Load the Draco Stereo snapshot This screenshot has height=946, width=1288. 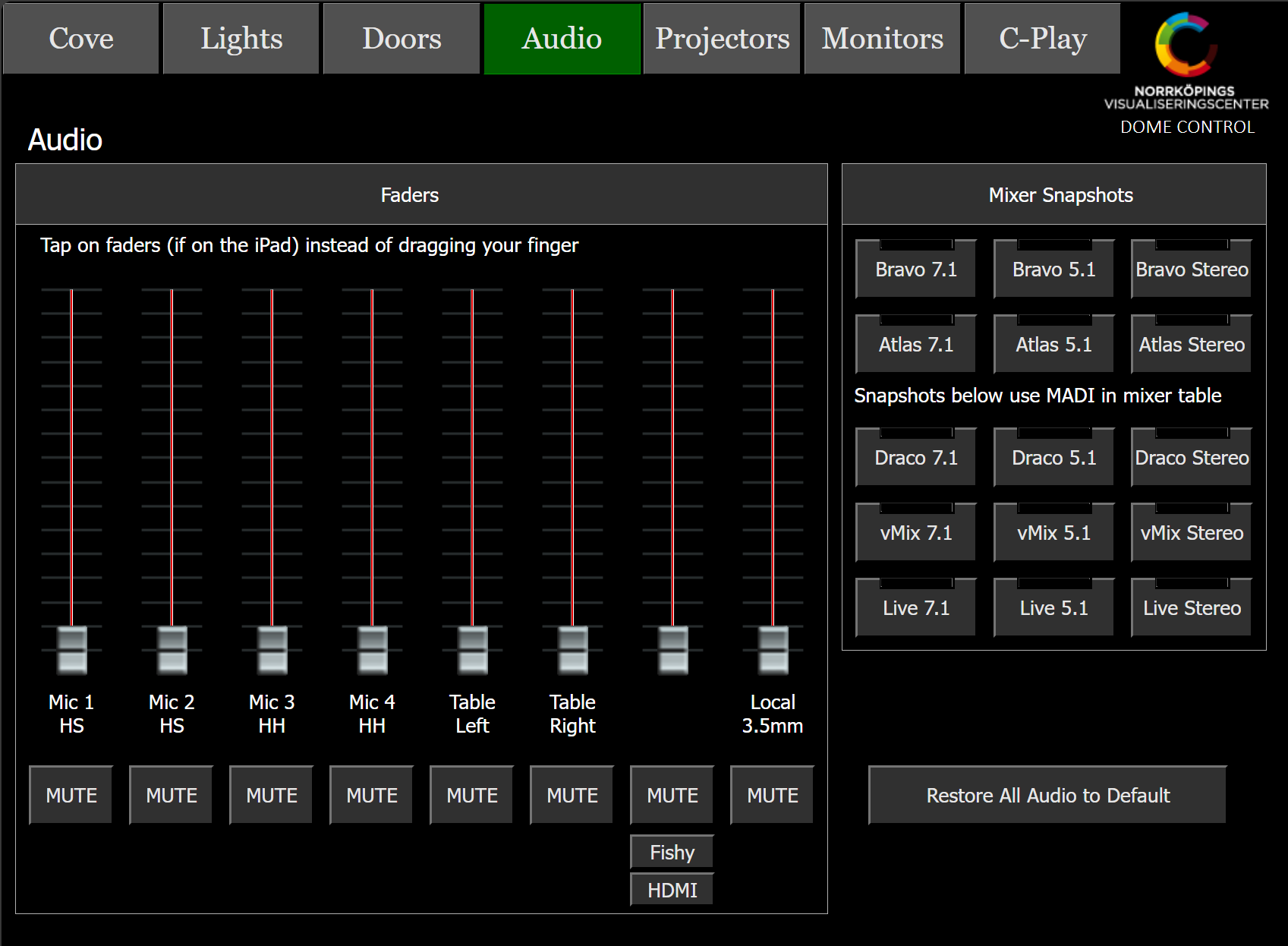click(1192, 457)
